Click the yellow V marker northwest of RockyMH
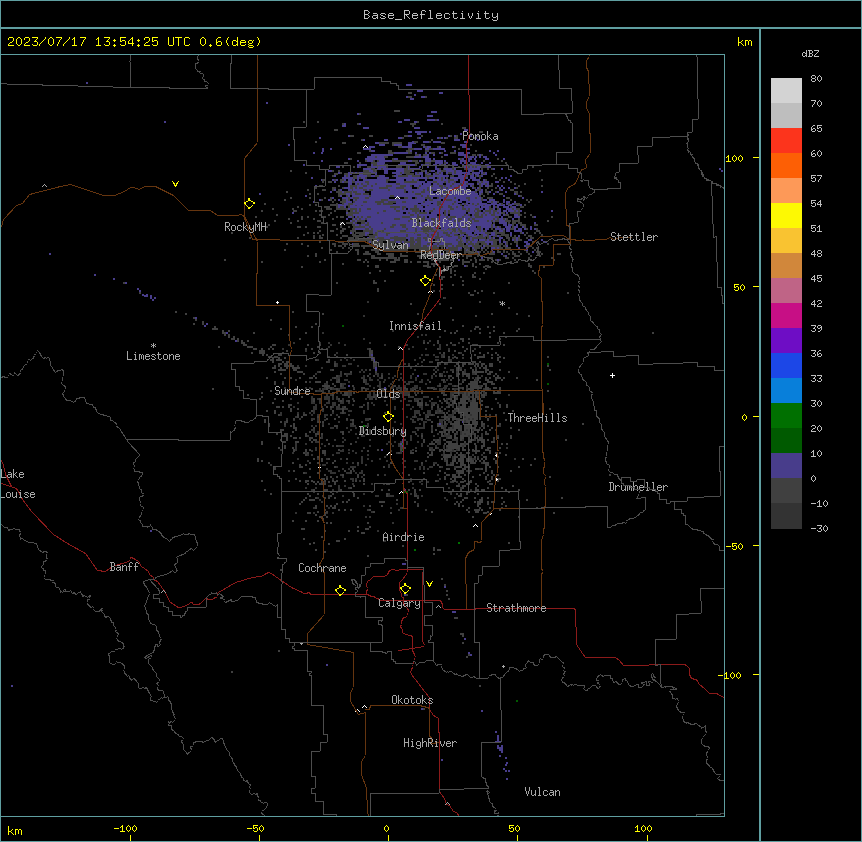Image resolution: width=862 pixels, height=842 pixels. coord(175,184)
